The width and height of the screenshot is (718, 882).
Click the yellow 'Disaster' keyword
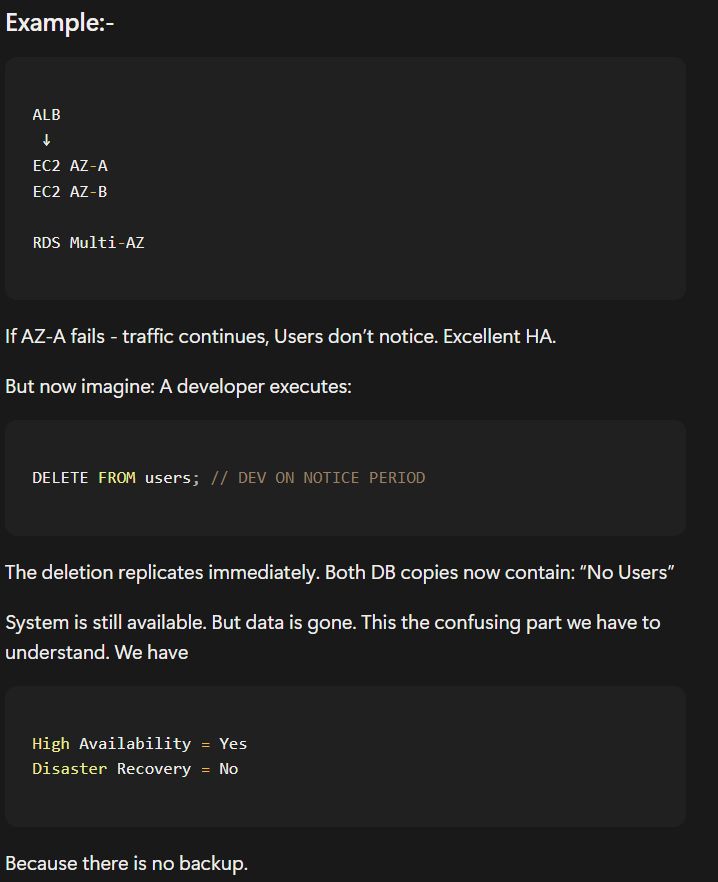(x=70, y=769)
